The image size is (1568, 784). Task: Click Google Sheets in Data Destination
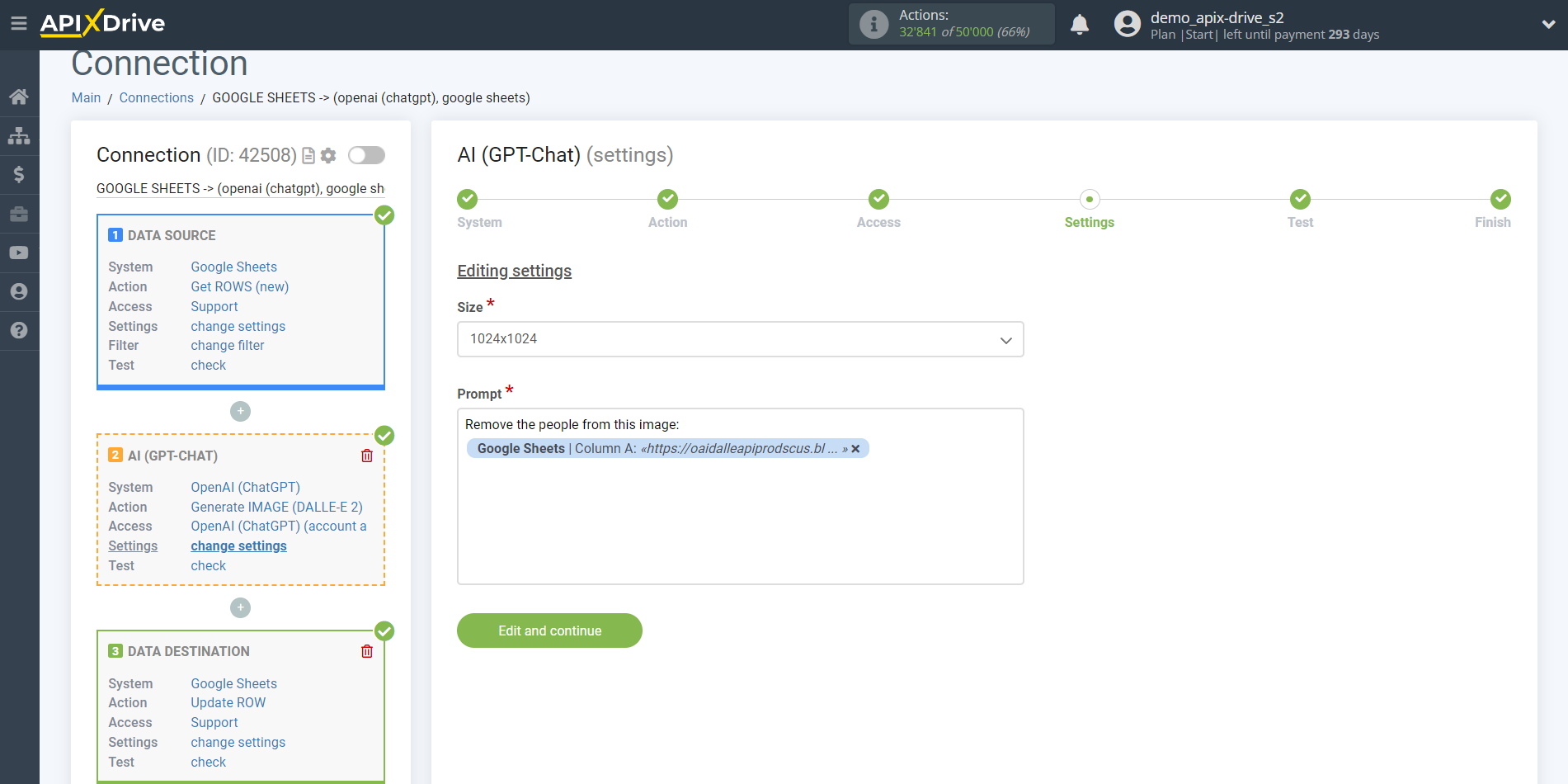coord(233,683)
